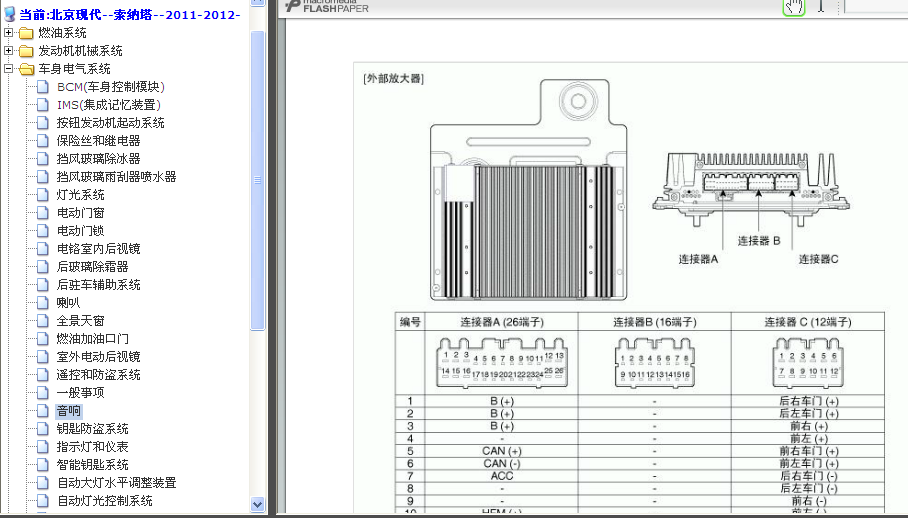Click the page icon next to 灯光系统
Image resolution: width=908 pixels, height=518 pixels.
tap(42, 194)
